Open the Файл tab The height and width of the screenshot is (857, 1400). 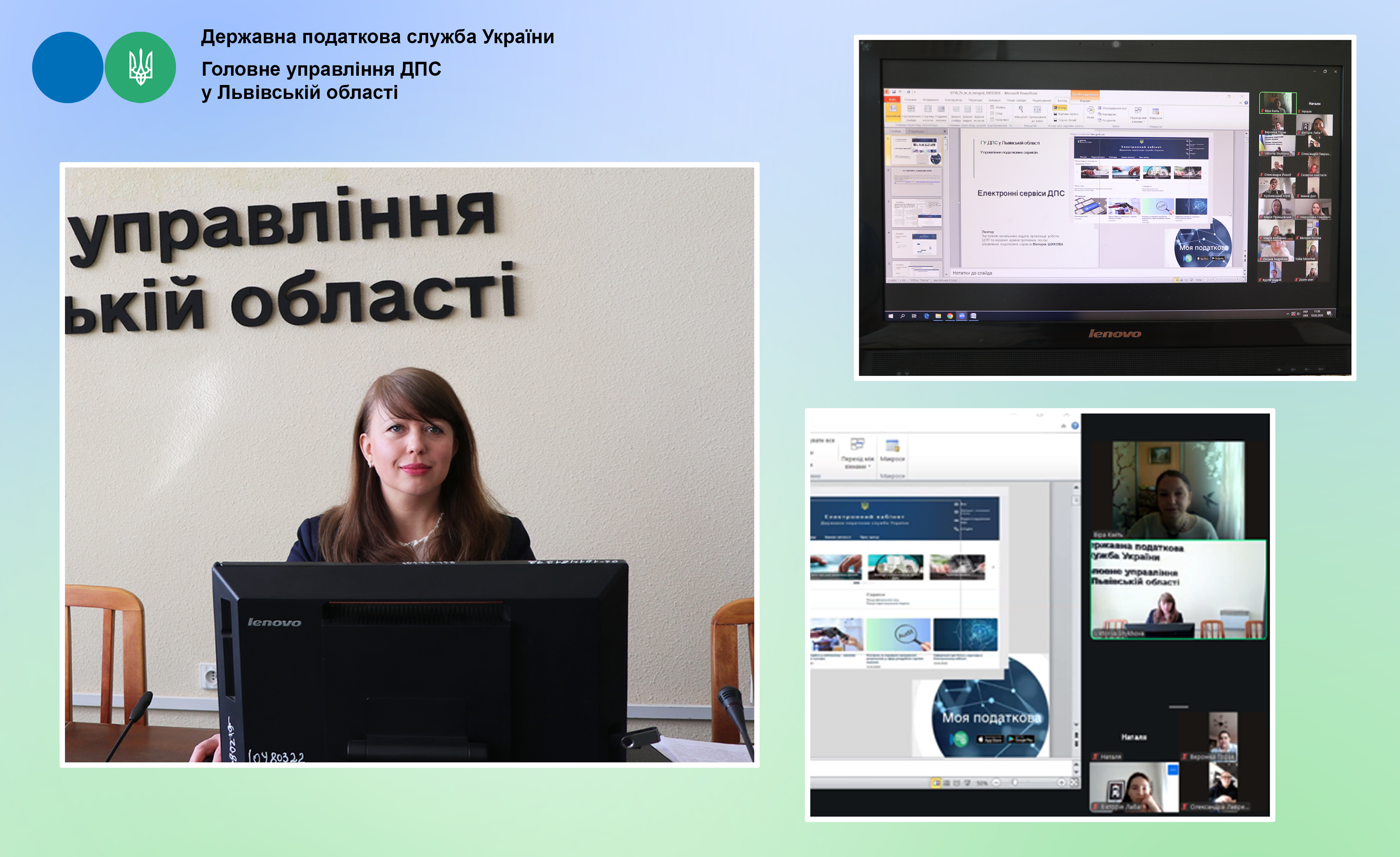click(x=893, y=100)
